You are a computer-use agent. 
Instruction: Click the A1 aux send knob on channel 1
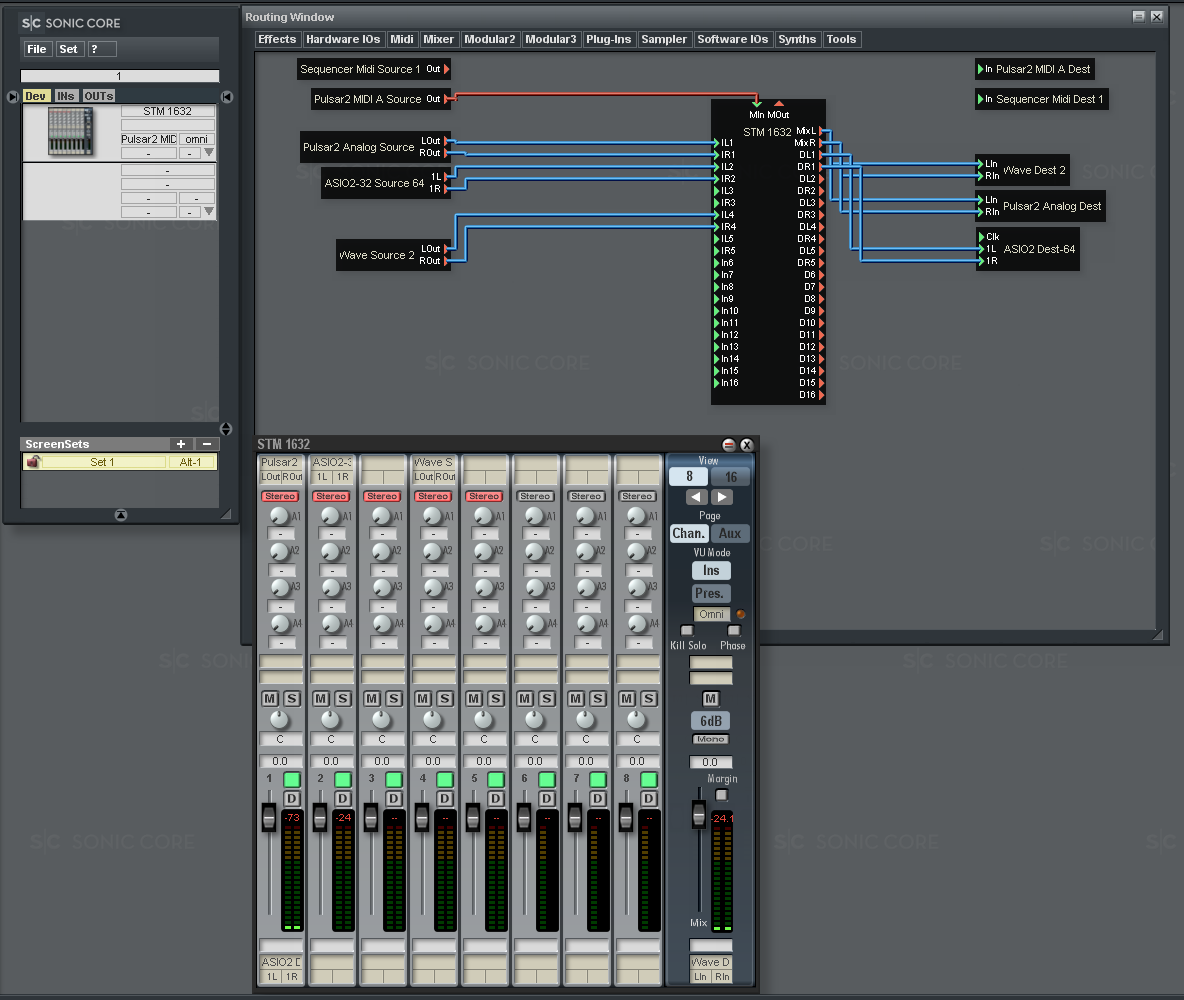click(279, 515)
